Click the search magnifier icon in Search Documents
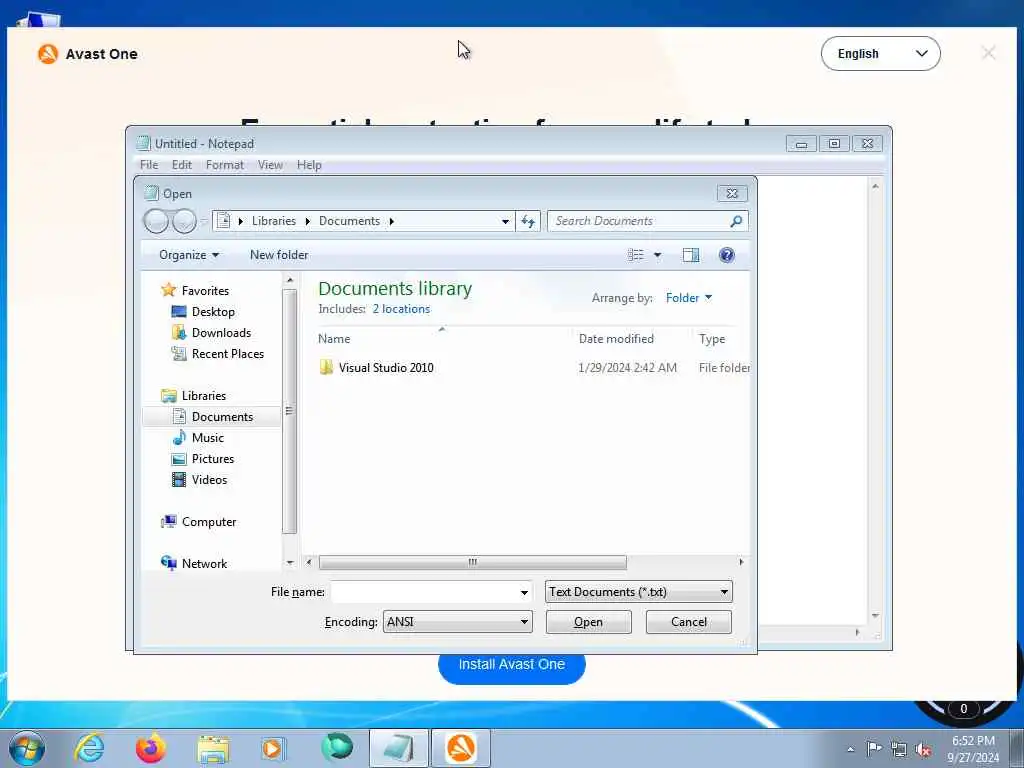 (736, 221)
